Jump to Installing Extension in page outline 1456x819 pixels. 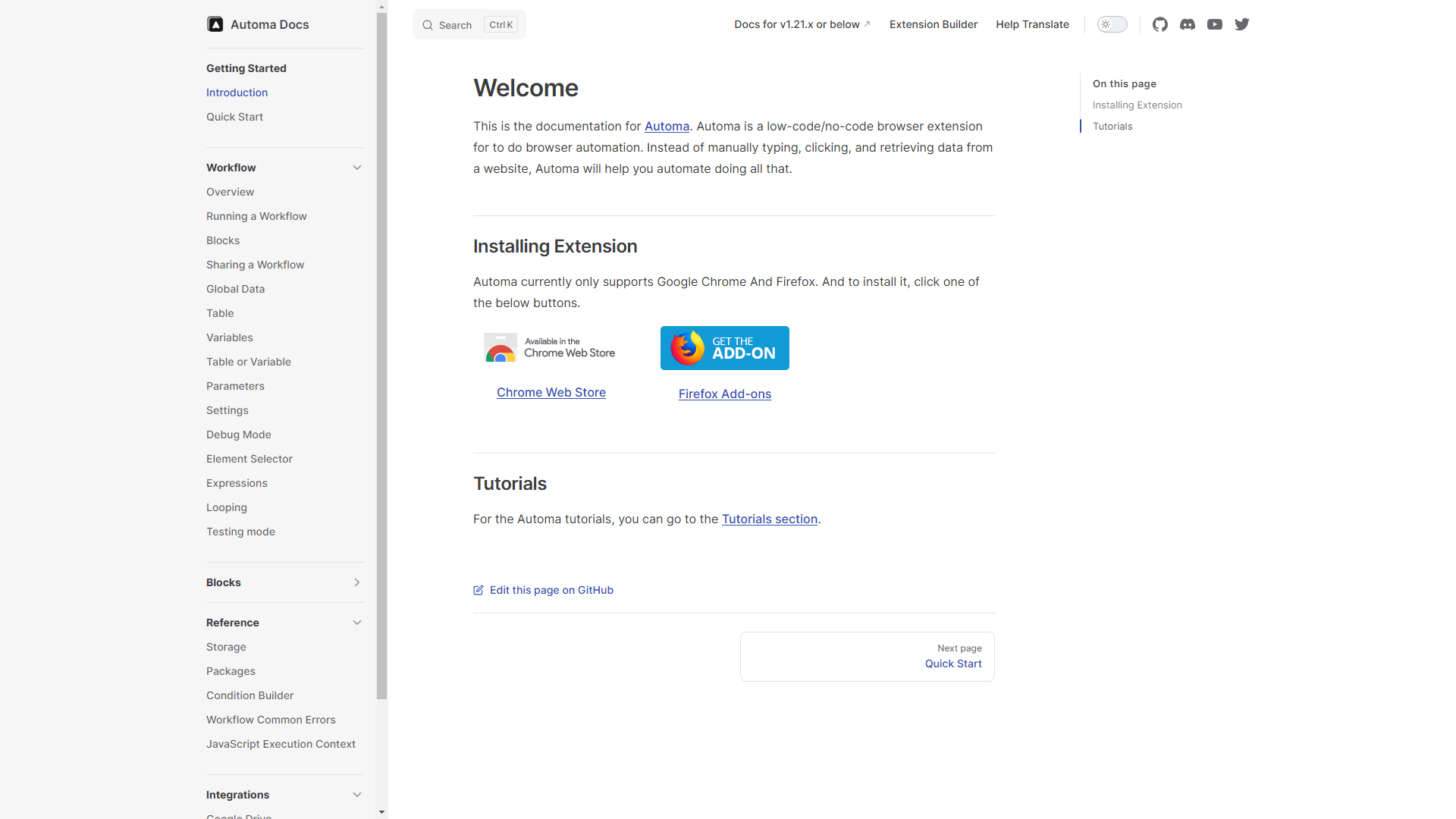coord(1137,105)
